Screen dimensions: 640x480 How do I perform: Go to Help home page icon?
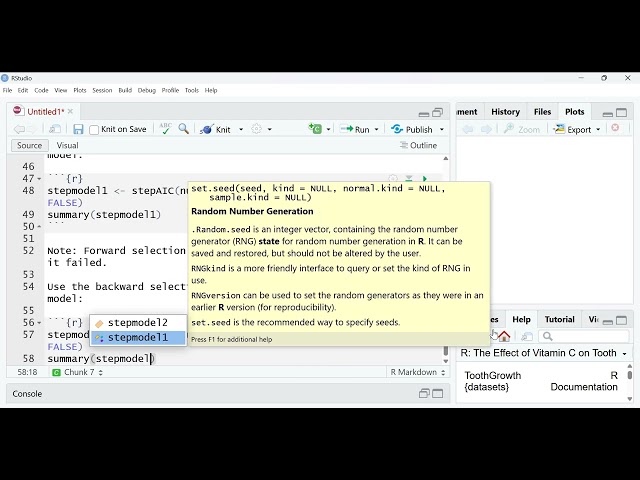click(x=504, y=336)
